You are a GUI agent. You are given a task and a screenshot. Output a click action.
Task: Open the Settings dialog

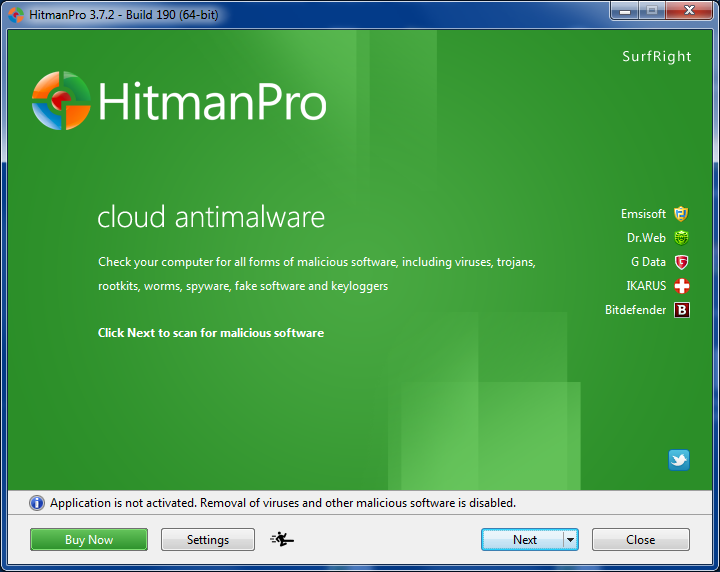(x=208, y=539)
